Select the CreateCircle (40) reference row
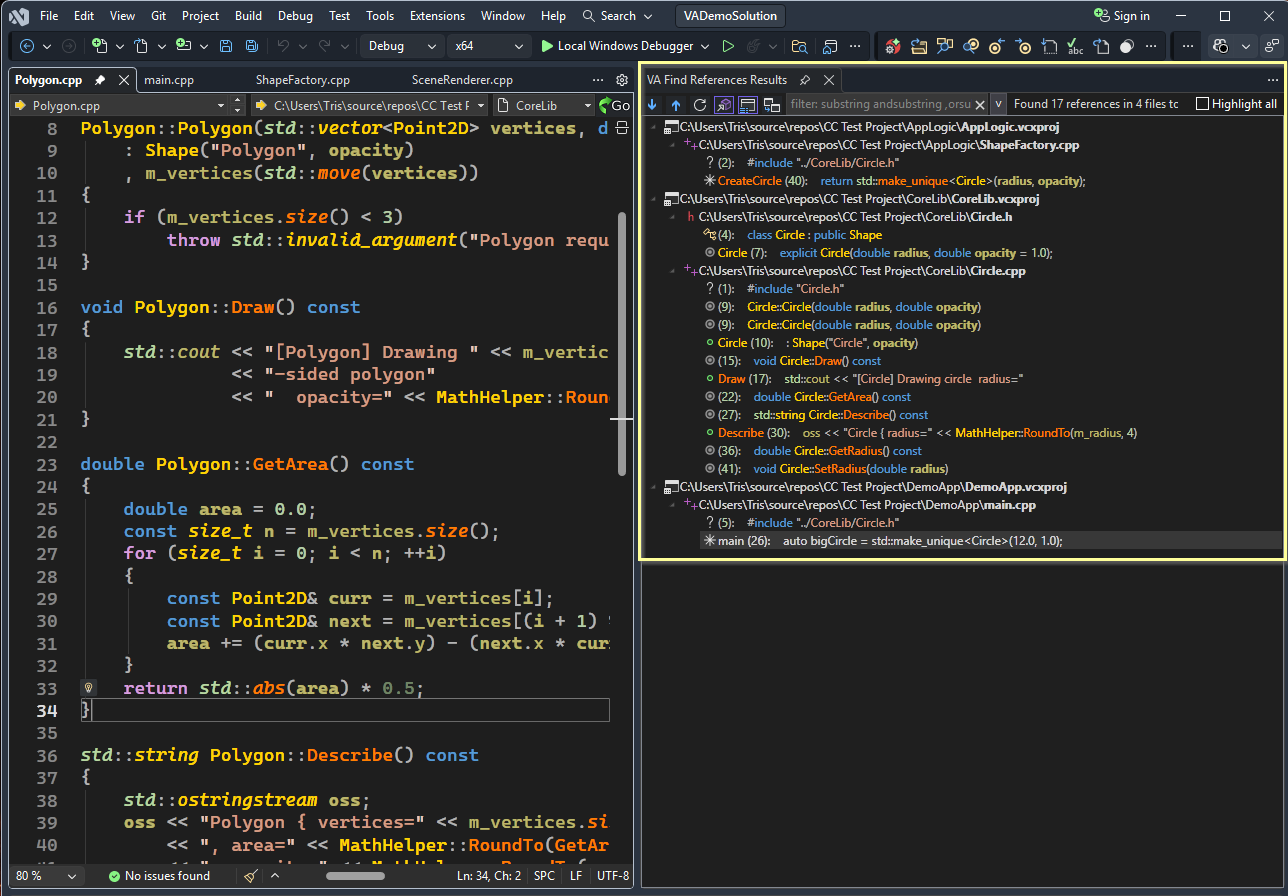The image size is (1288, 896). (895, 181)
